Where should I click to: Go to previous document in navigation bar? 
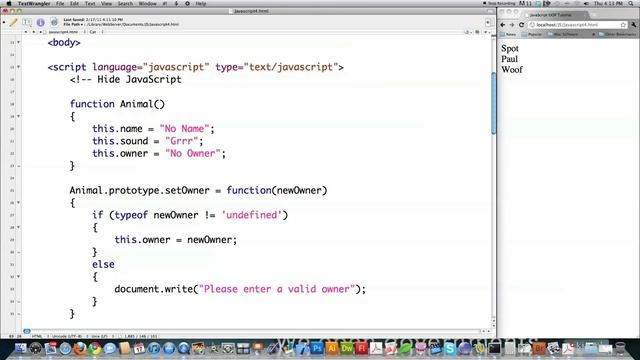click(x=26, y=32)
